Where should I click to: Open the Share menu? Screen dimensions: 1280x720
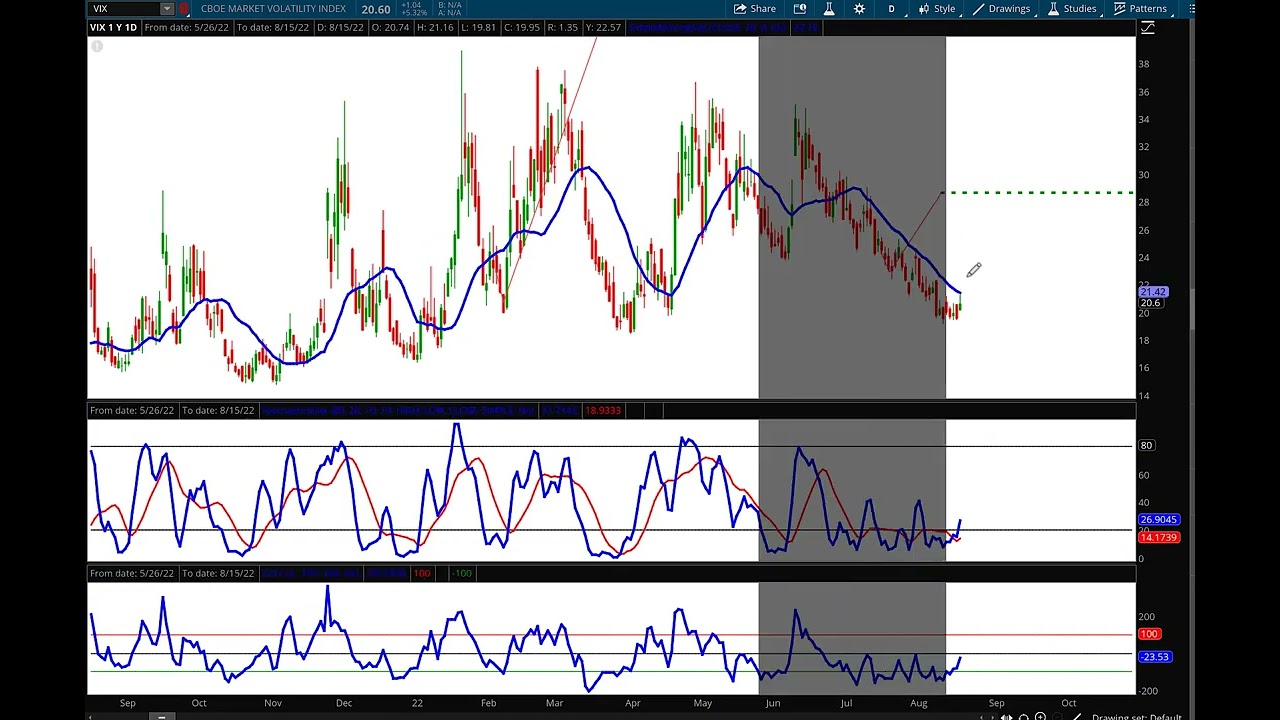(754, 9)
